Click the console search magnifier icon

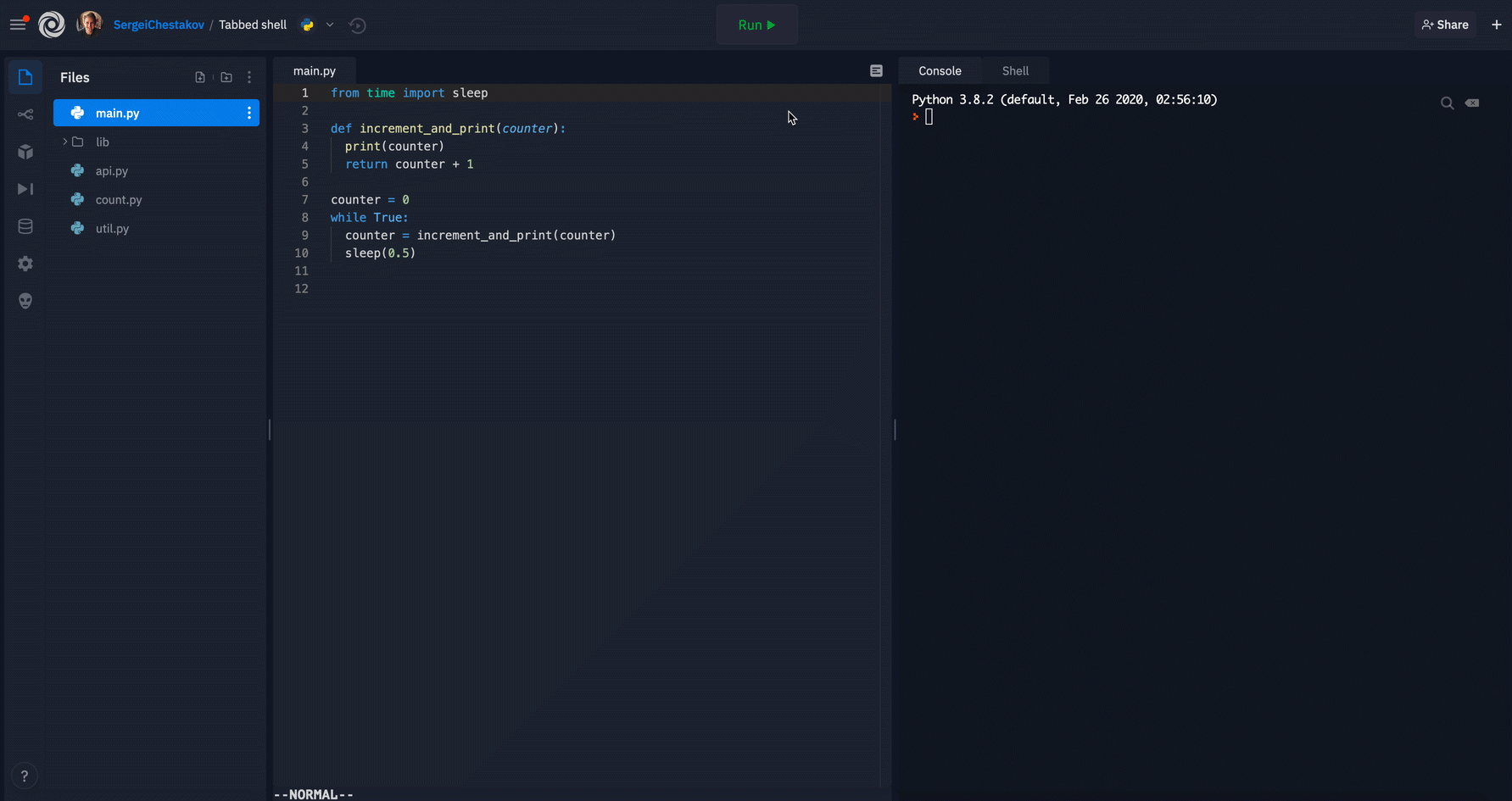(1447, 103)
